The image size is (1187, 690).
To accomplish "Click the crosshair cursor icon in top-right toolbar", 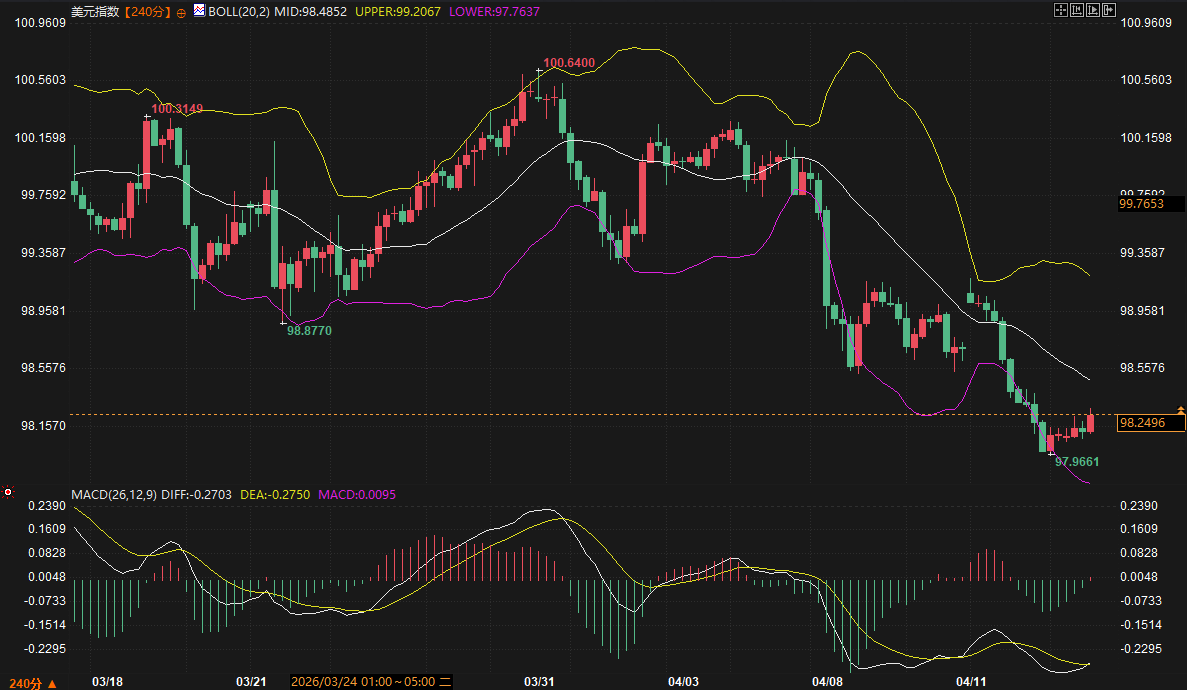I will [1061, 10].
